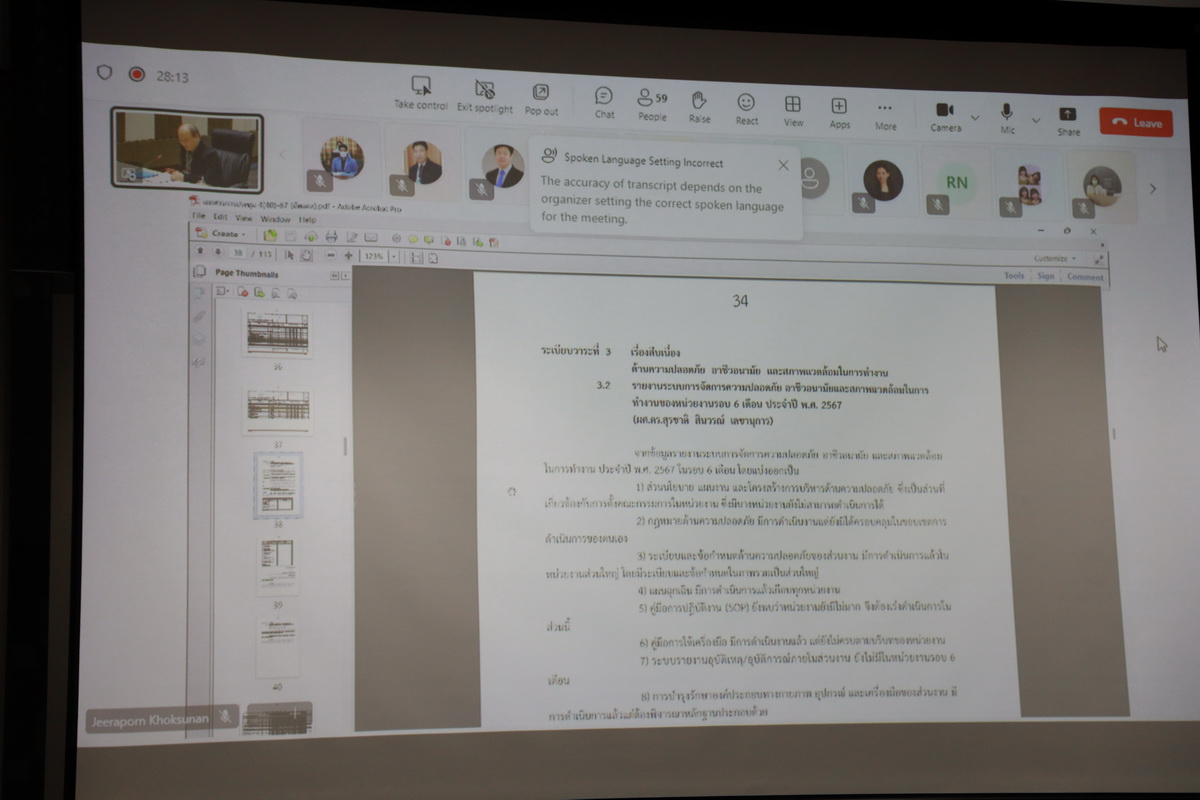The image size is (1200, 800).
Task: Select page 37 thumbnail
Action: pos(278,411)
